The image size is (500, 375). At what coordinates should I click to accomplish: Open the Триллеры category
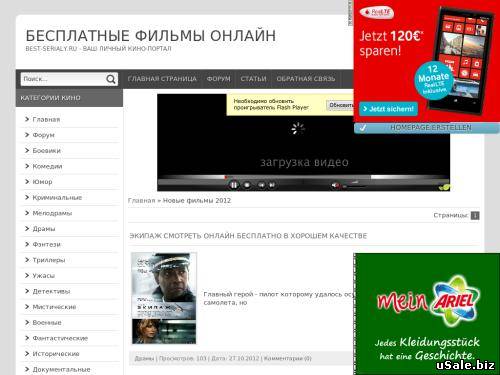[x=49, y=260]
